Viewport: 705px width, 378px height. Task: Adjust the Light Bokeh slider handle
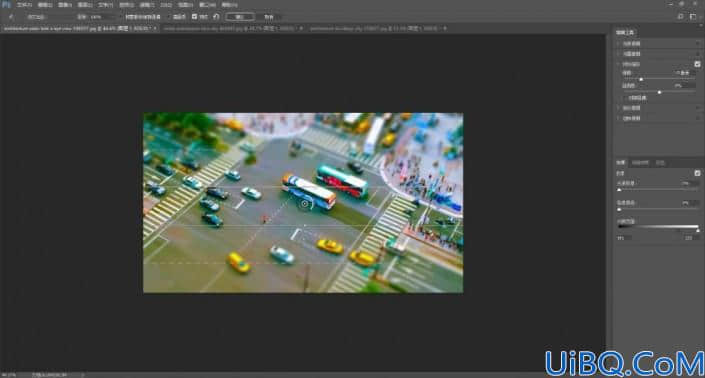click(x=619, y=190)
